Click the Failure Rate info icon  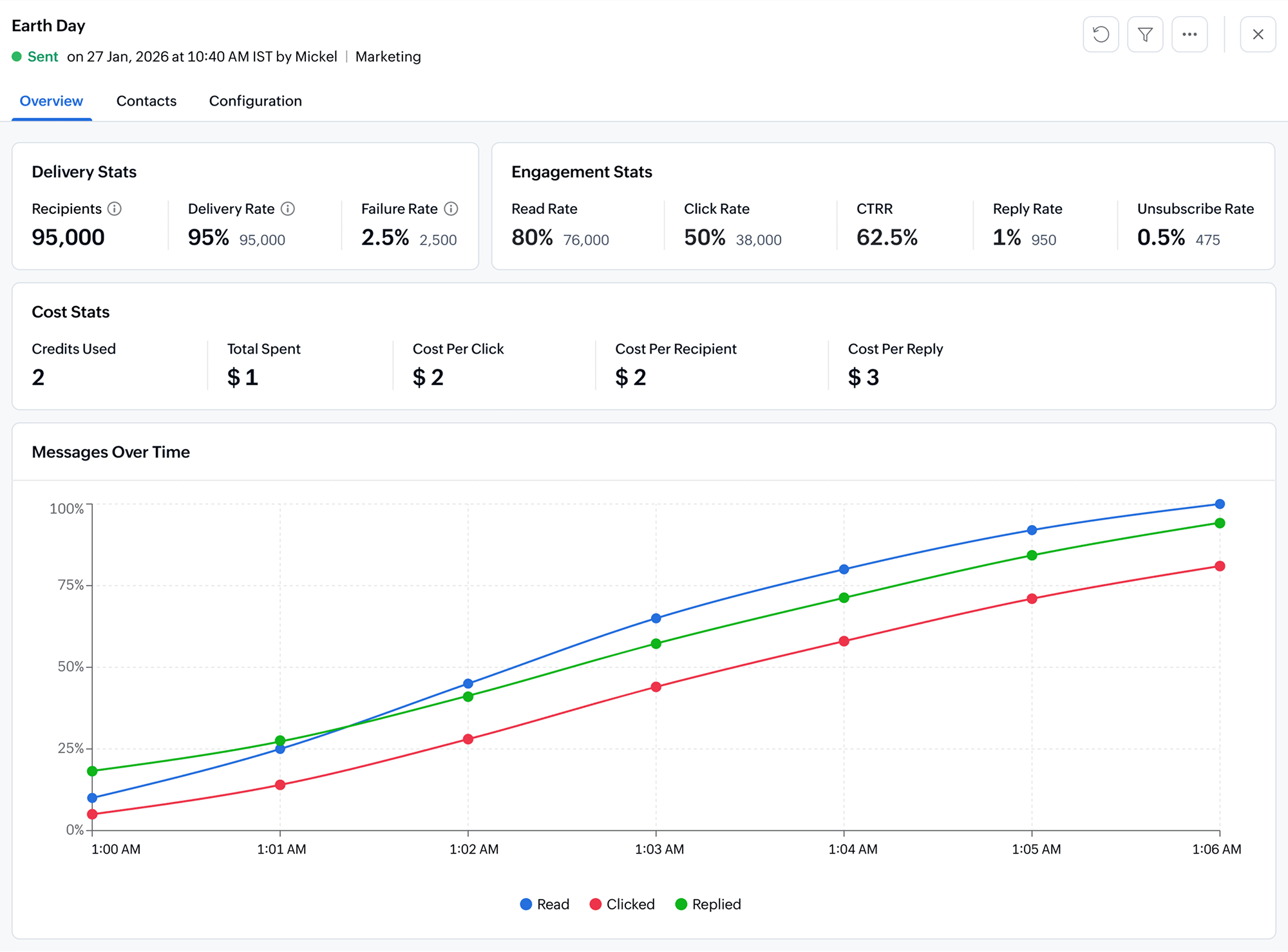coord(451,209)
